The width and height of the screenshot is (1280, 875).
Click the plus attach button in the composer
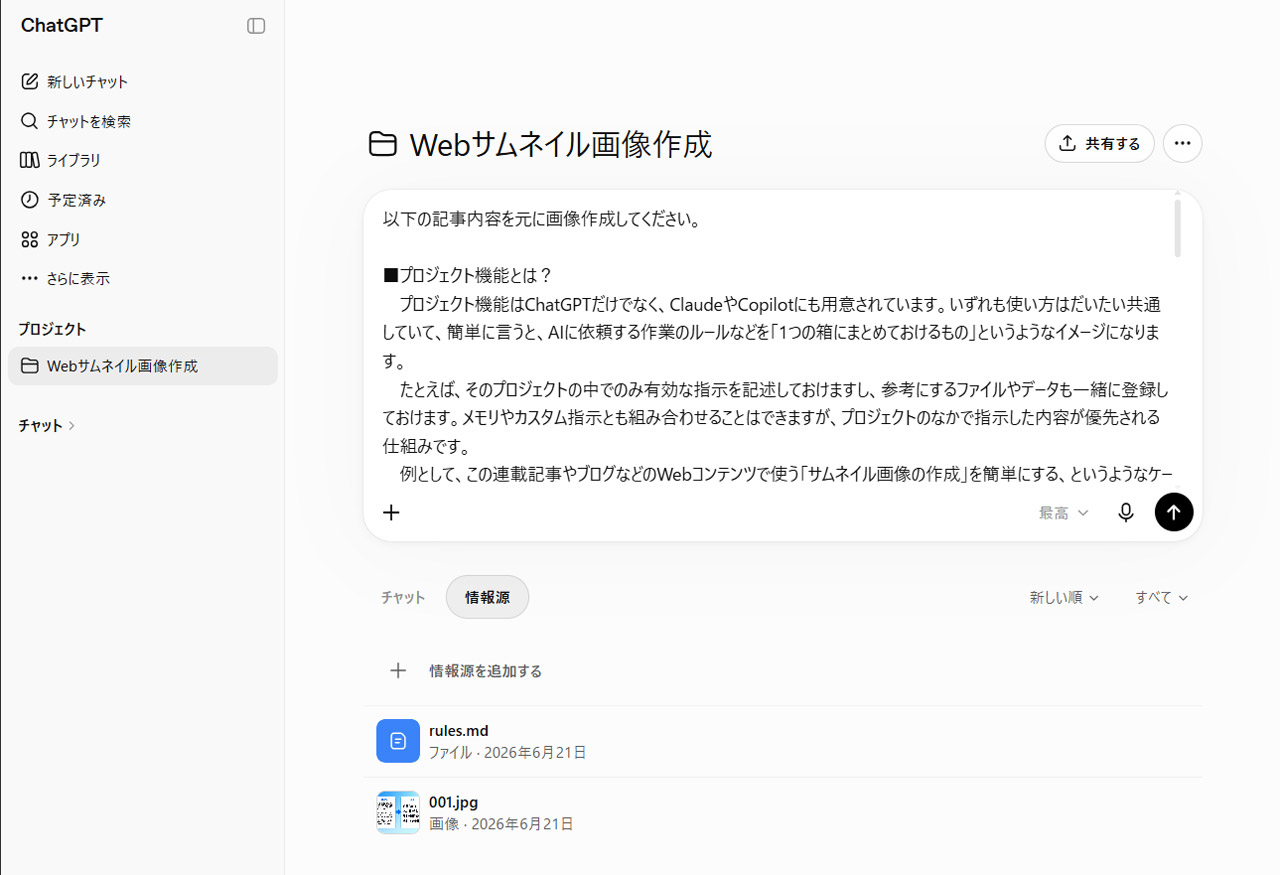click(x=391, y=512)
